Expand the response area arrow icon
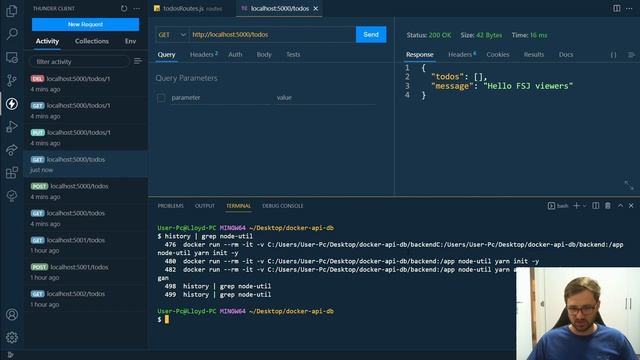The height and width of the screenshot is (360, 640). [629, 185]
